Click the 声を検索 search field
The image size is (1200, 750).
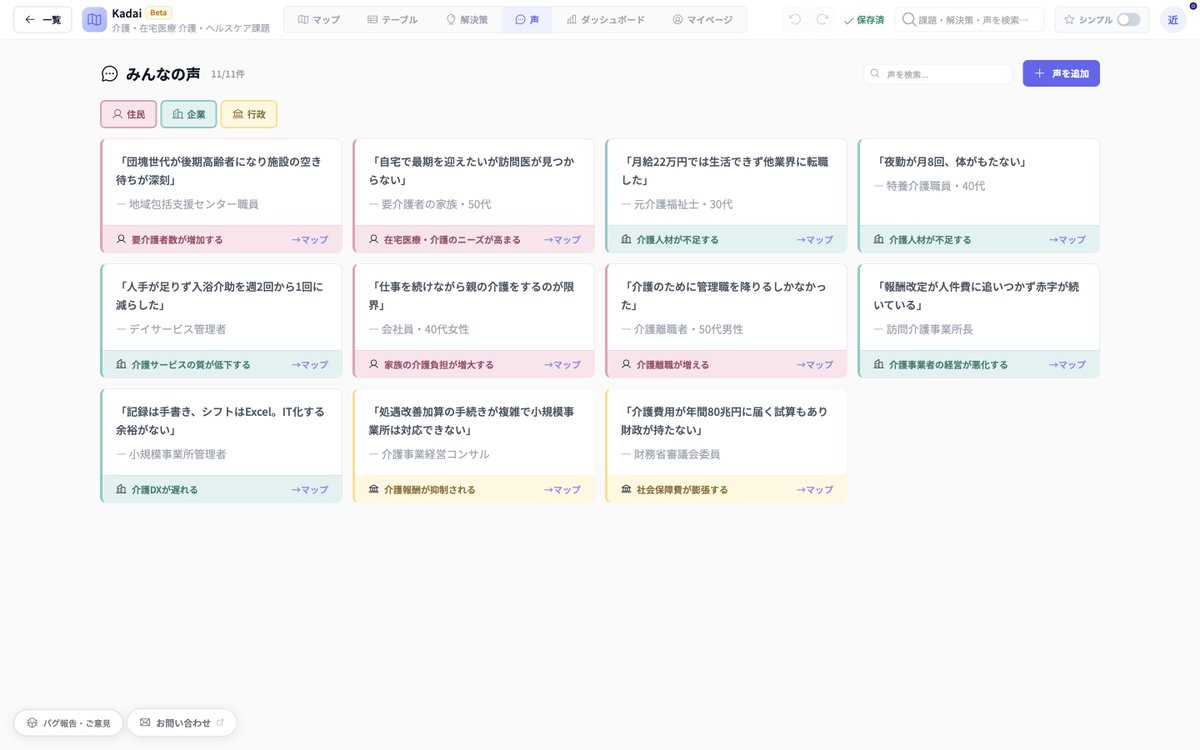tap(935, 73)
